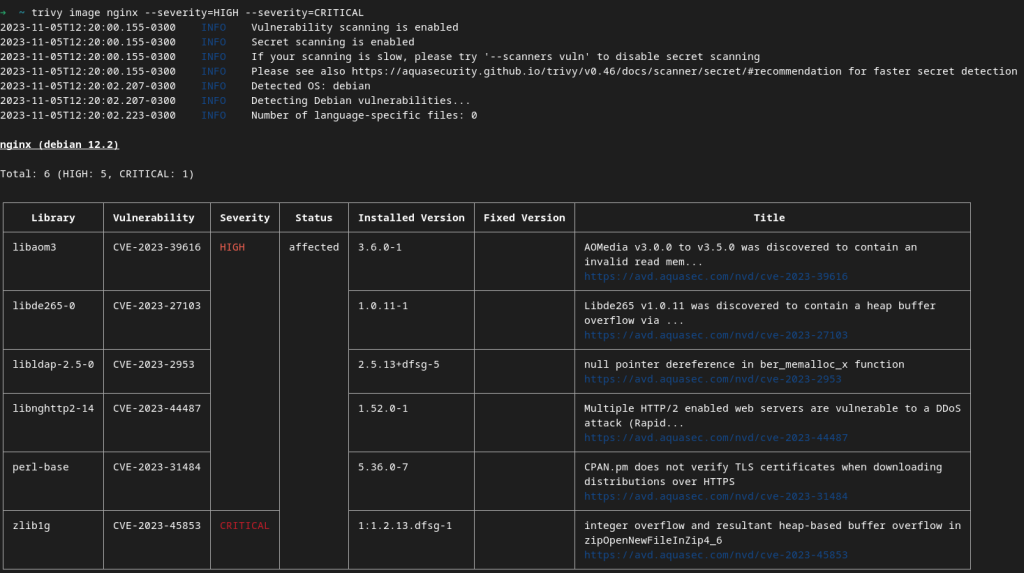
Task: Select installed version 1.52.0-1 cell
Action: [383, 409]
